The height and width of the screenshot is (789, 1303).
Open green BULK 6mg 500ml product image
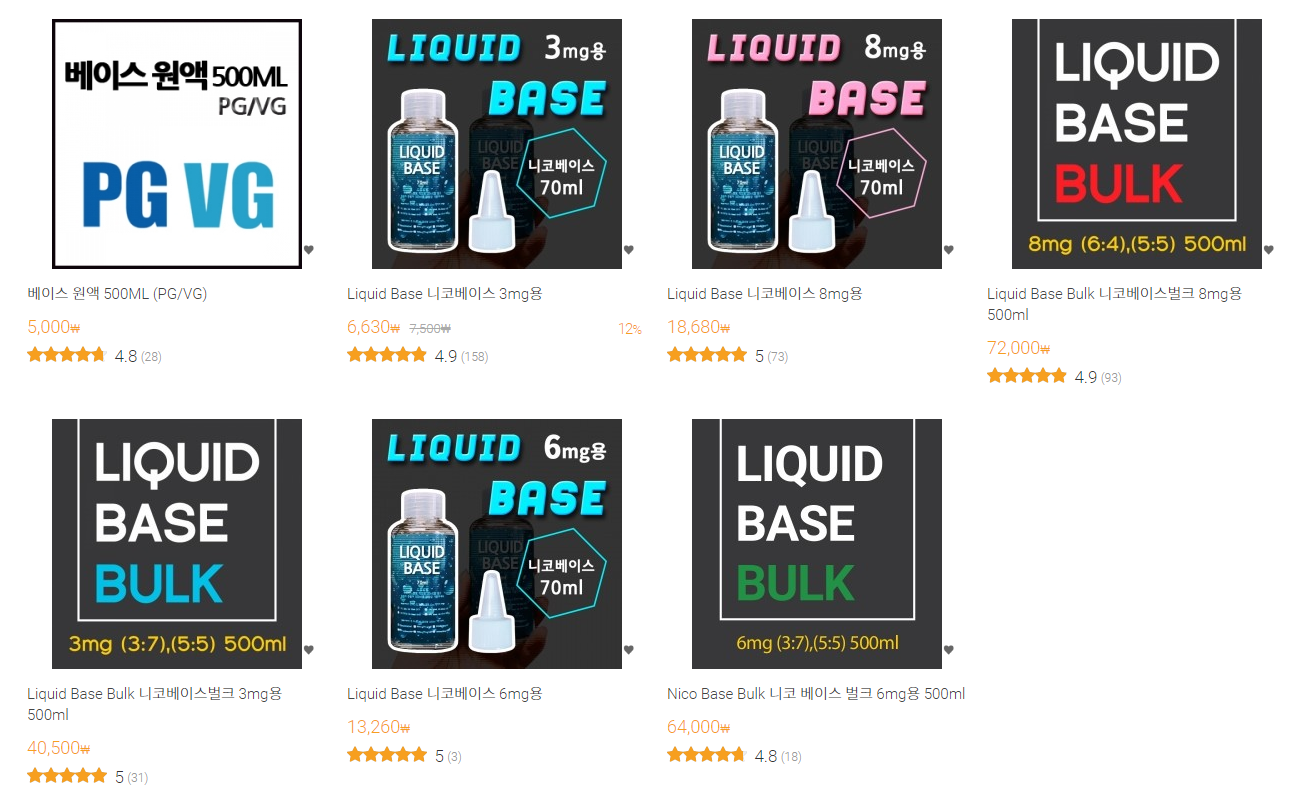pyautogui.click(x=817, y=544)
